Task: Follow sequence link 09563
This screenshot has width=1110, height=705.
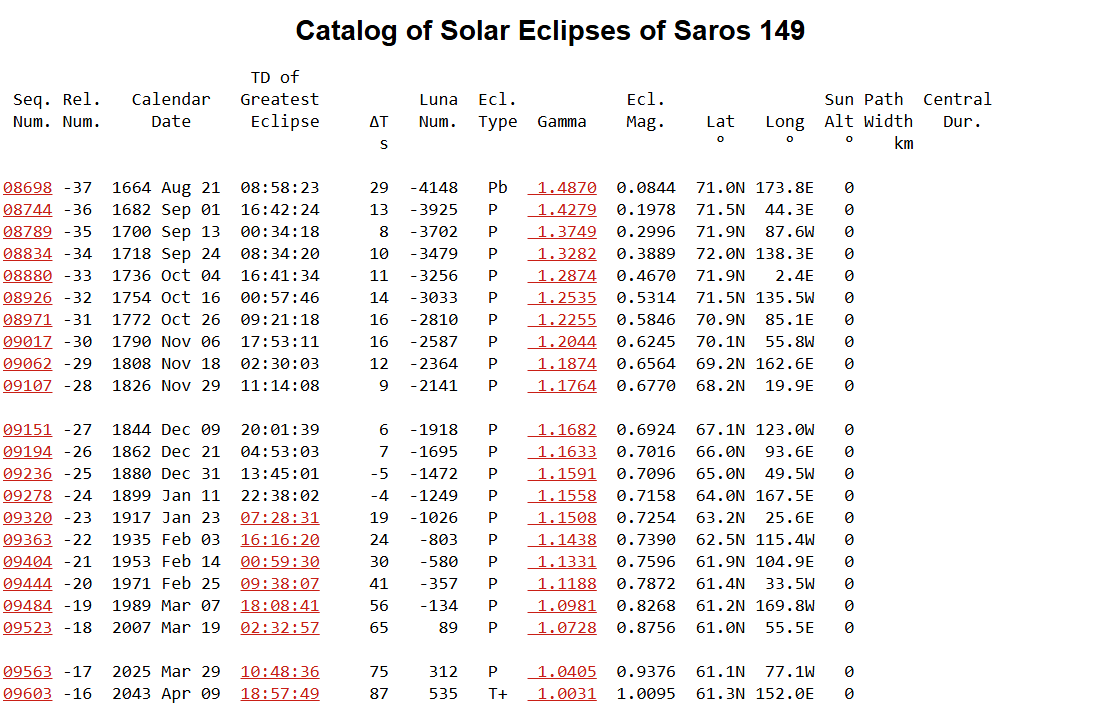Action: [x=28, y=671]
